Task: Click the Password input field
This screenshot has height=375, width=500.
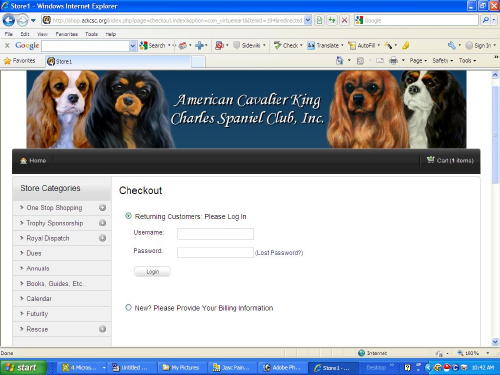Action: [215, 252]
